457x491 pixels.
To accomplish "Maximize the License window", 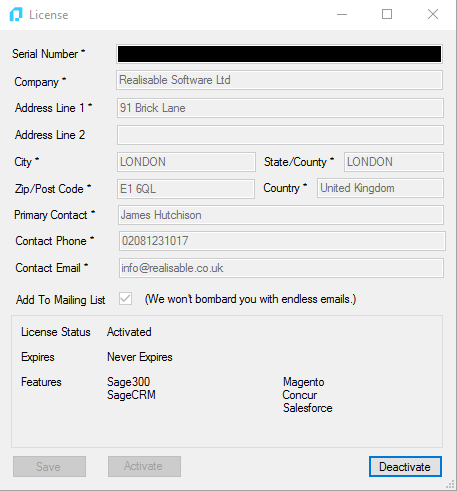I will (x=387, y=14).
